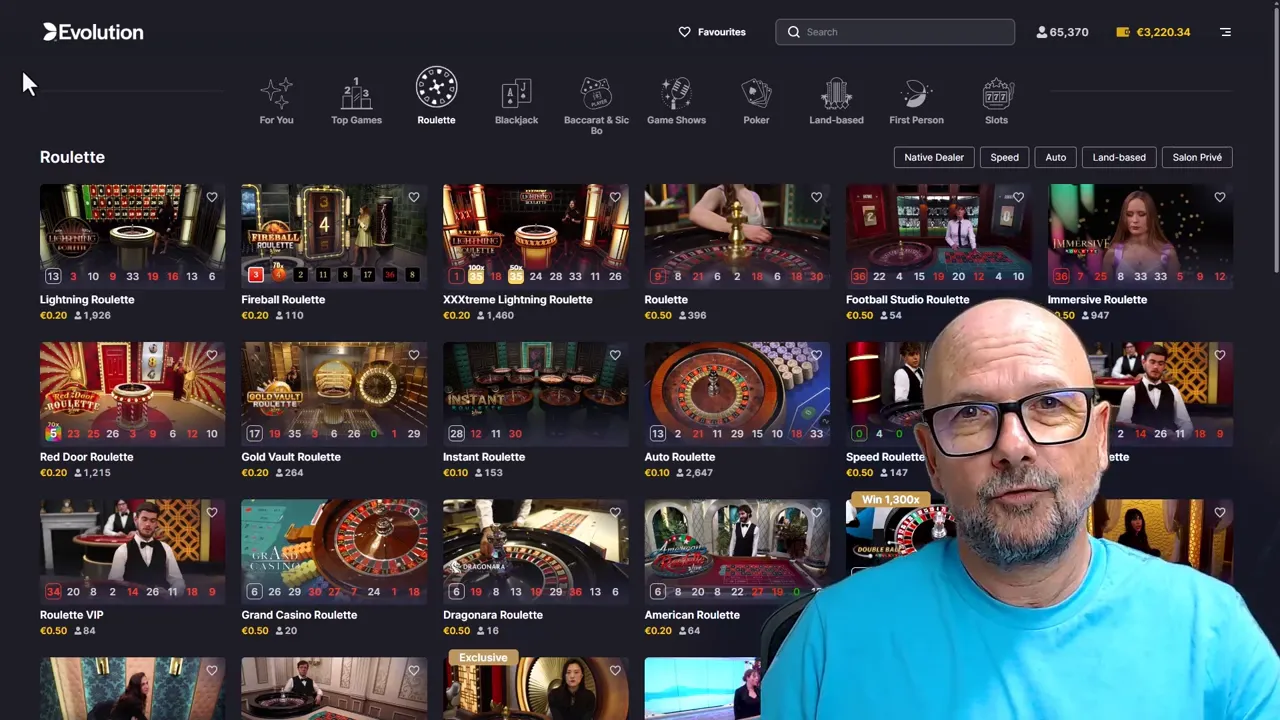Click the Search input field
This screenshot has height=720, width=1280.
tap(895, 32)
